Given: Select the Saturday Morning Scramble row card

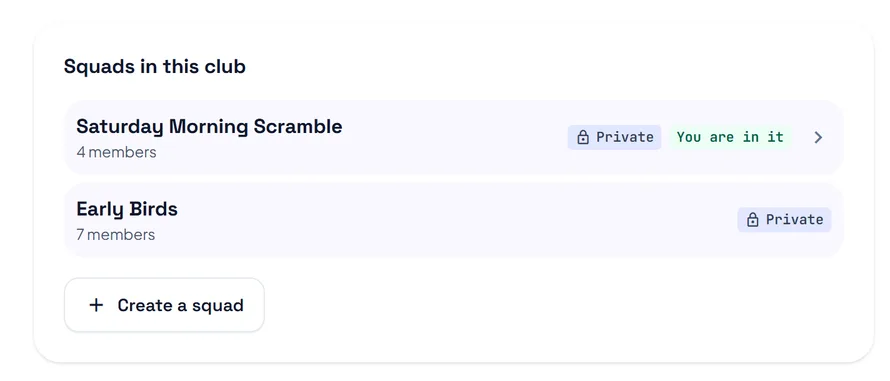Looking at the screenshot, I should point(453,137).
